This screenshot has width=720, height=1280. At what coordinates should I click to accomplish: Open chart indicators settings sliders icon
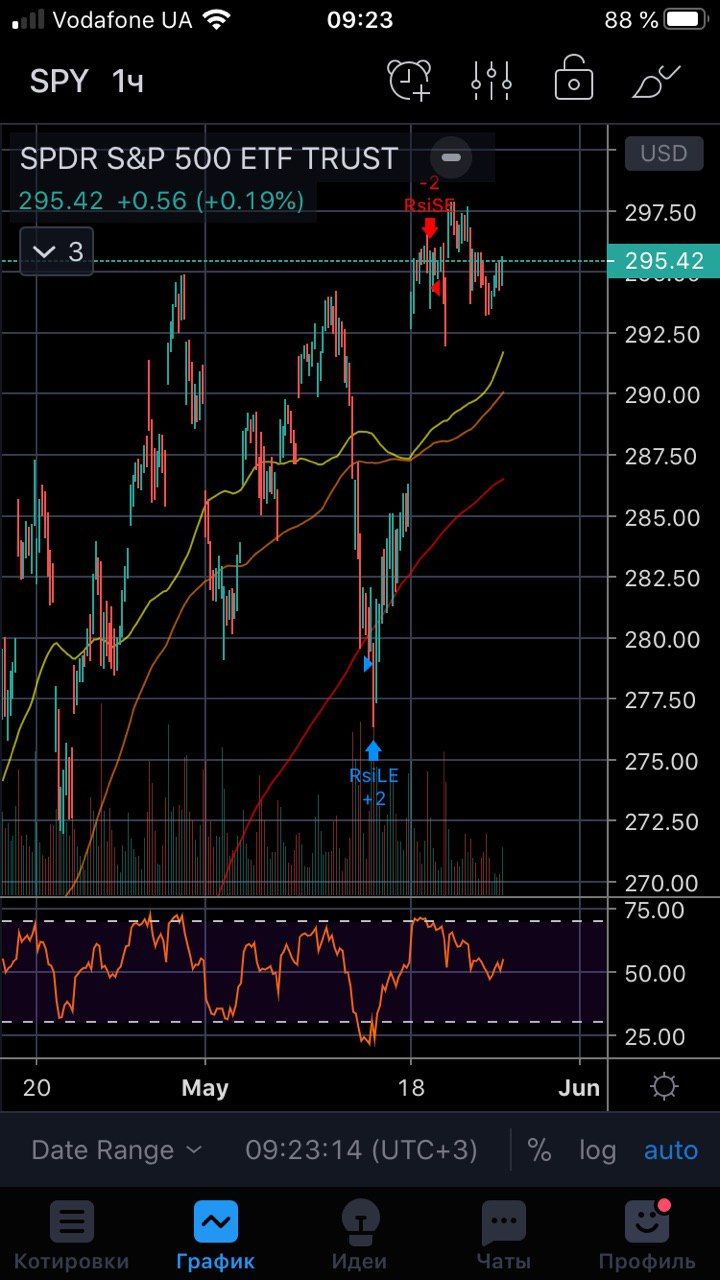tap(492, 80)
